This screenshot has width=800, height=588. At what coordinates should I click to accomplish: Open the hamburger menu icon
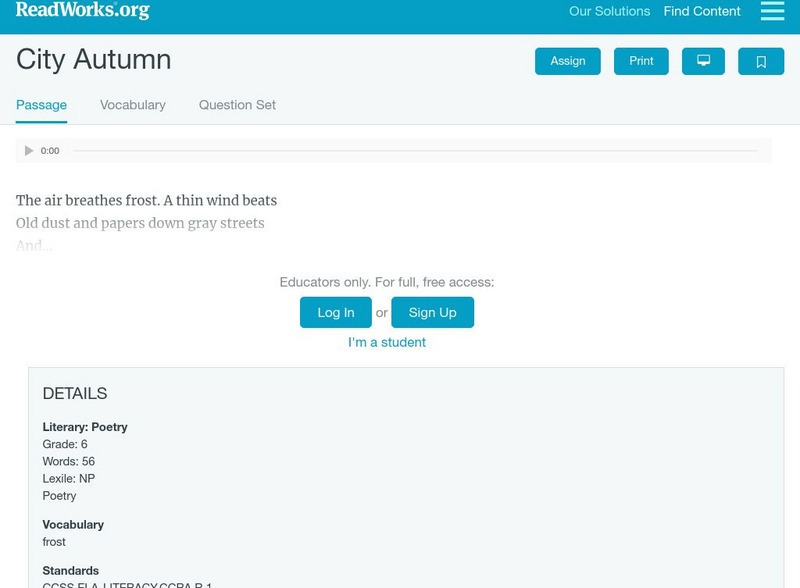pos(772,11)
